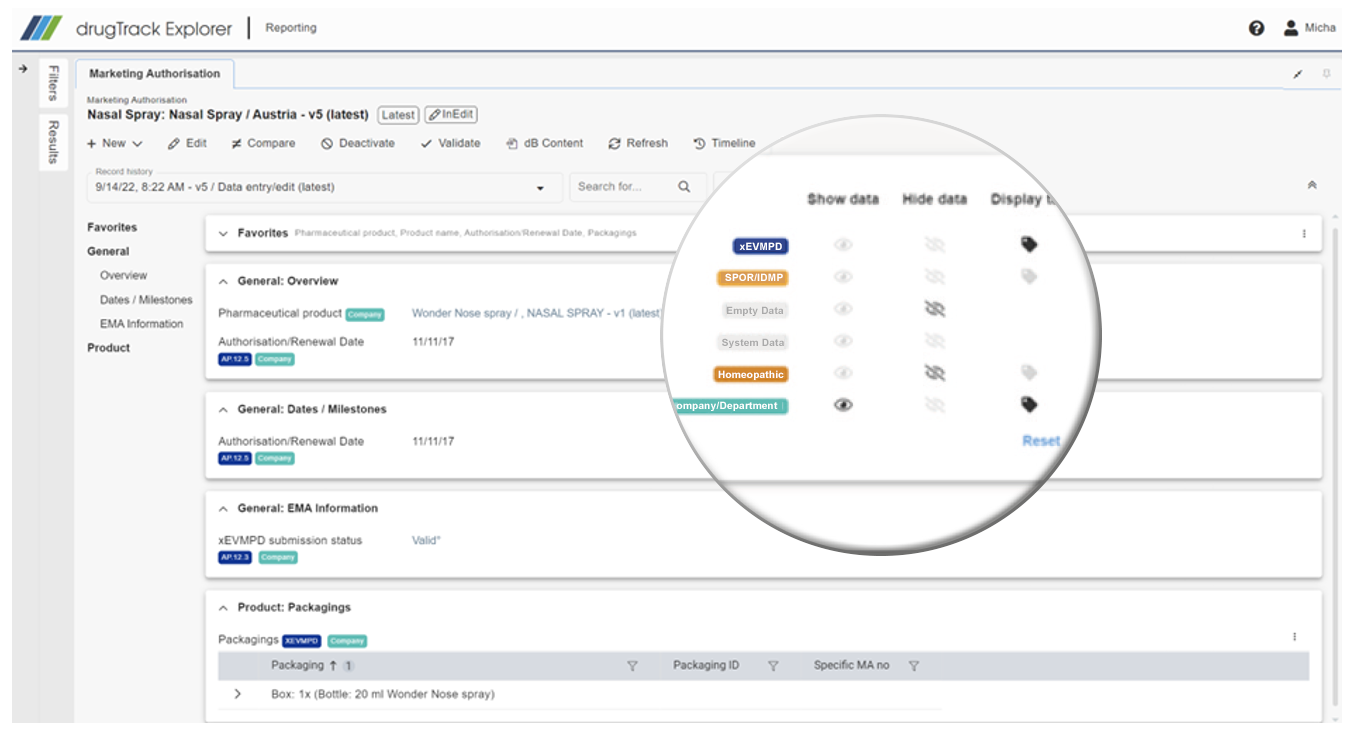Open dB Content from toolbar
The image size is (1352, 733).
pyautogui.click(x=544, y=143)
